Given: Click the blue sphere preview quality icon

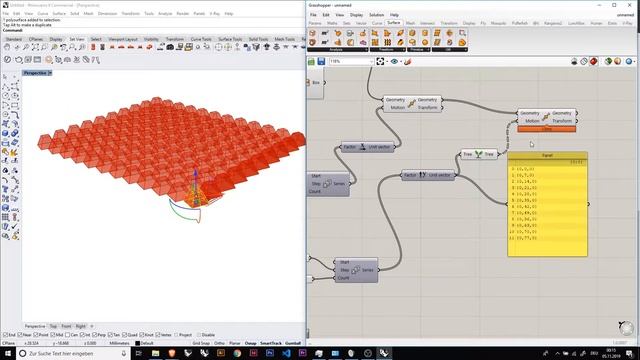Looking at the screenshot, I should pos(629,61).
